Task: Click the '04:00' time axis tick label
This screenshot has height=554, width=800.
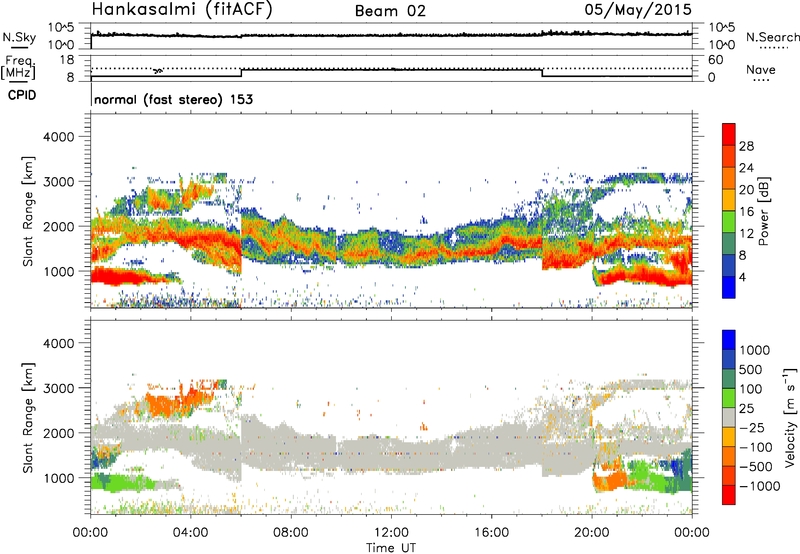Action: coord(190,533)
